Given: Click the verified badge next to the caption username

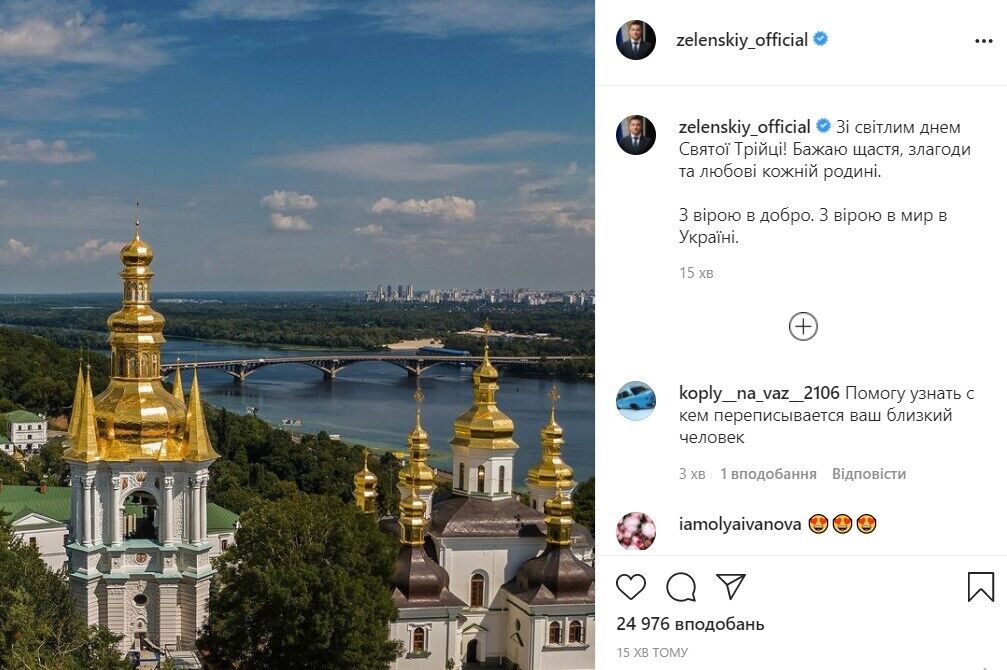Looking at the screenshot, I should (822, 127).
